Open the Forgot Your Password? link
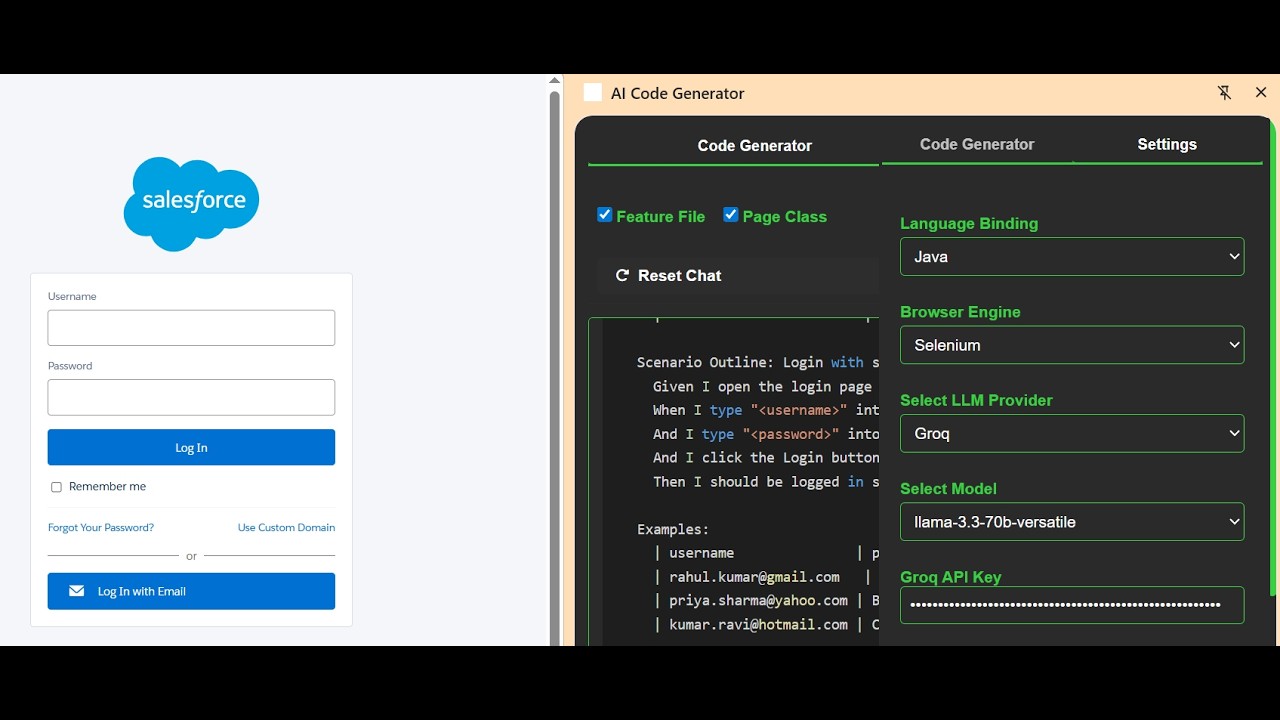Image resolution: width=1280 pixels, height=720 pixels. tap(101, 527)
